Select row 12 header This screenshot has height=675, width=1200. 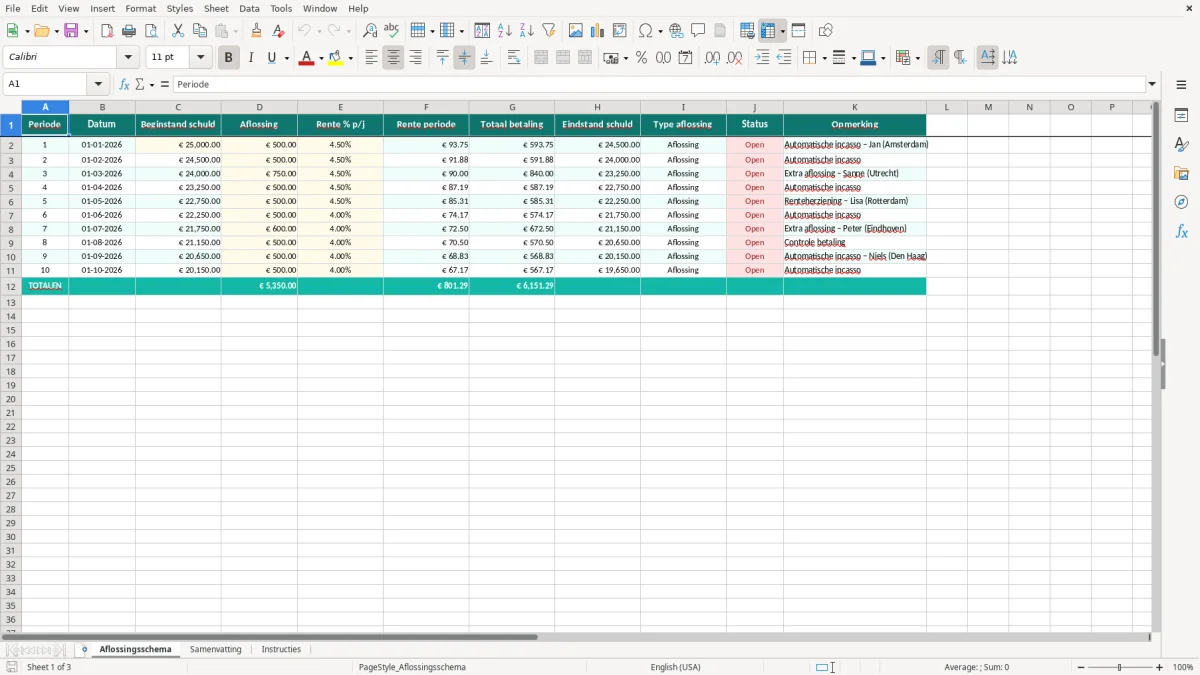tap(11, 286)
